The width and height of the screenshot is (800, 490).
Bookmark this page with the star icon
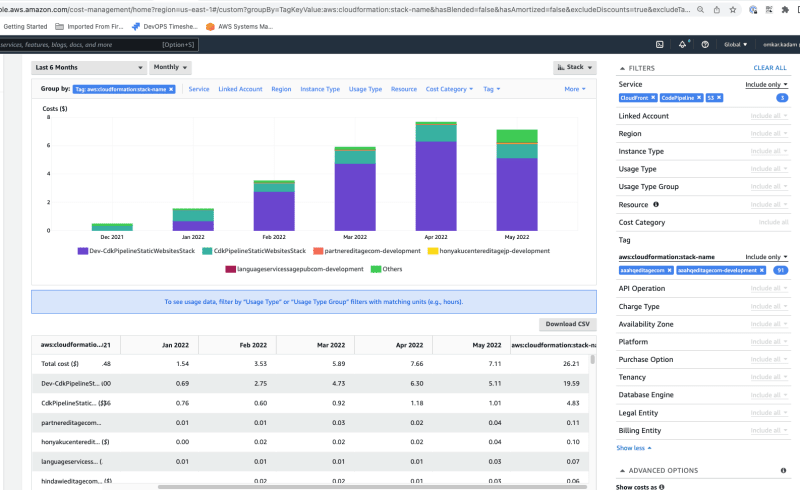coord(733,9)
